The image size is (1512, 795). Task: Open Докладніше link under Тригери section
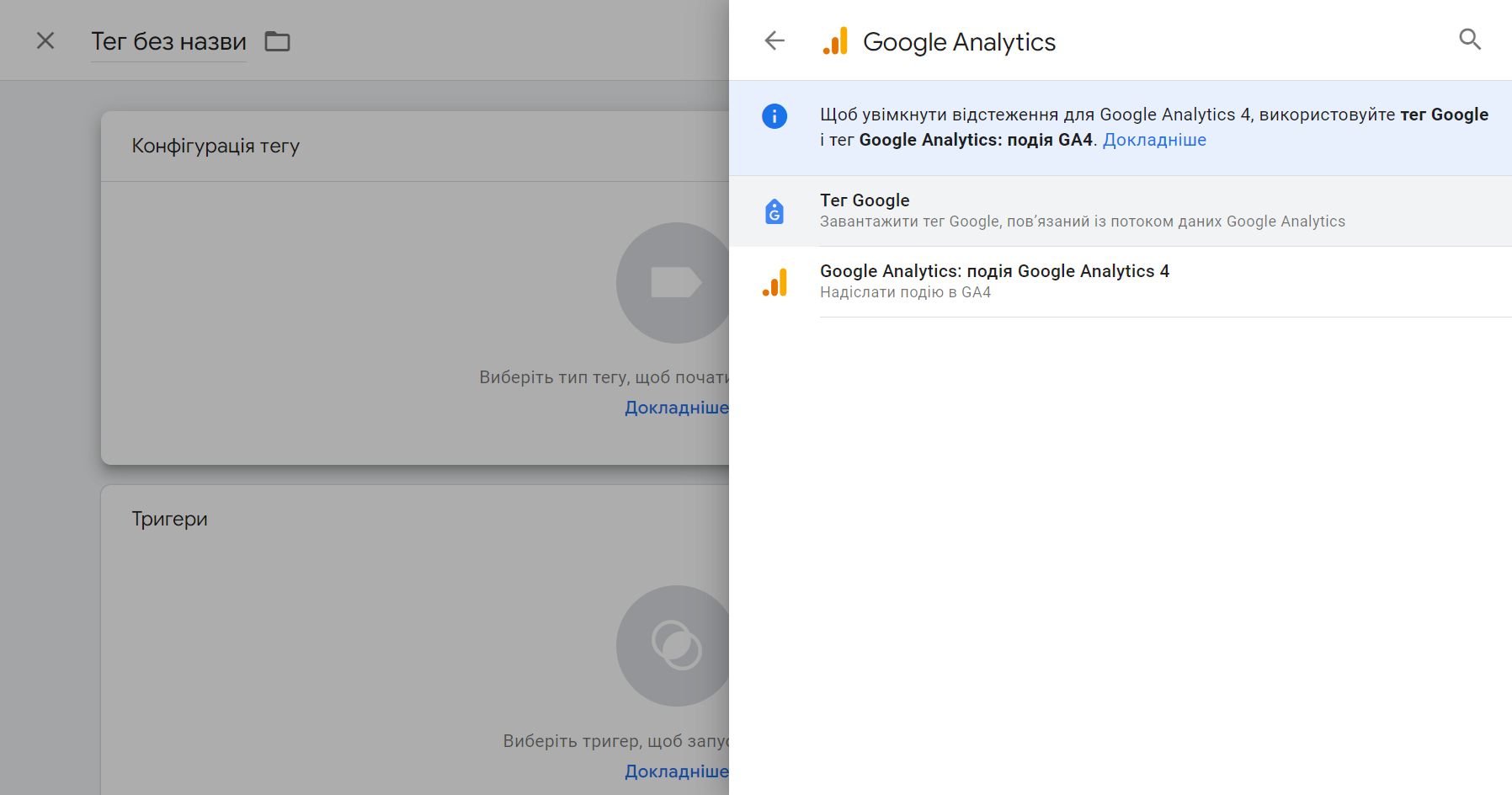676,771
